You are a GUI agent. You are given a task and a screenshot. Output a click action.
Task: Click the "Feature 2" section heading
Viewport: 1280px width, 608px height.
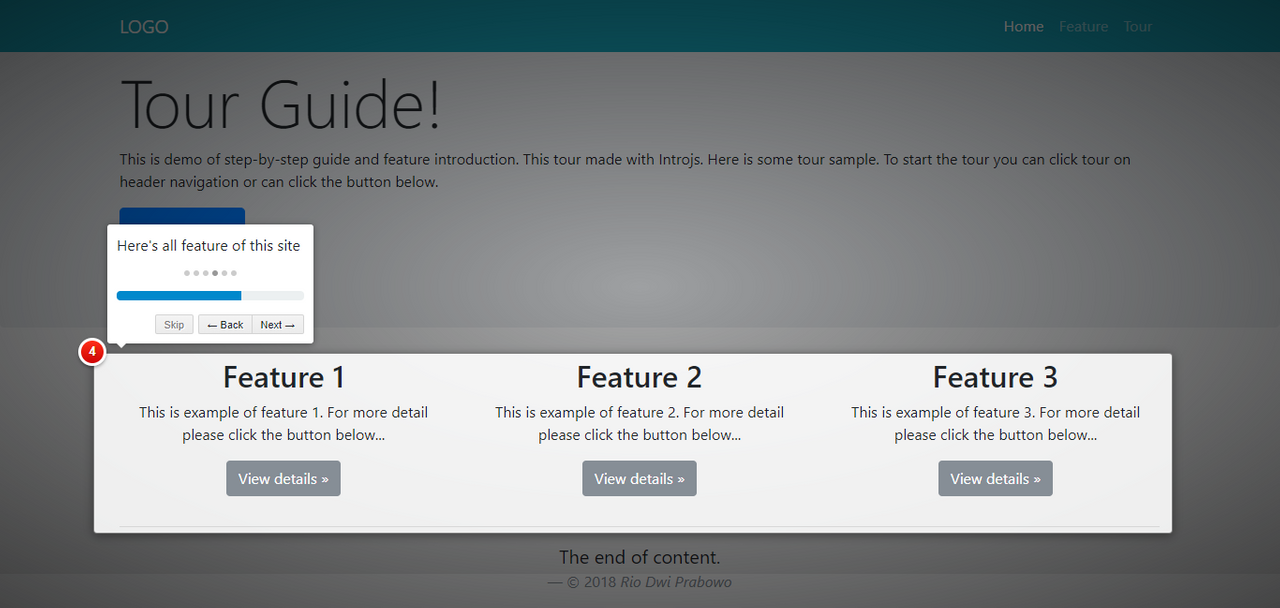pyautogui.click(x=639, y=377)
